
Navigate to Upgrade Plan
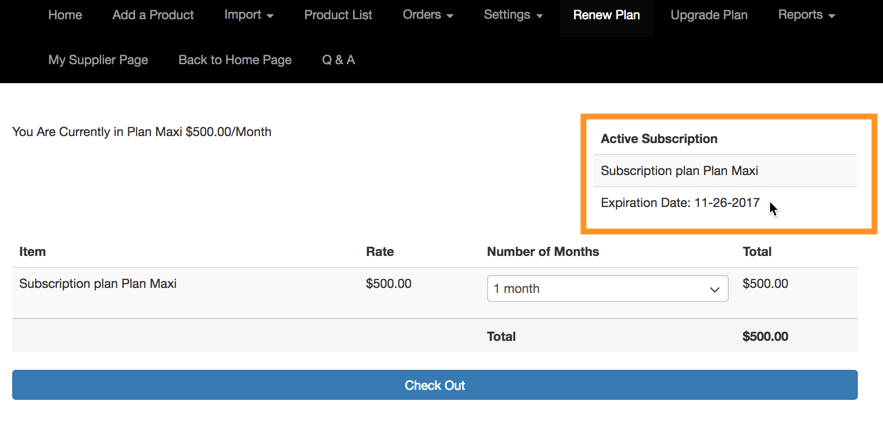(709, 15)
